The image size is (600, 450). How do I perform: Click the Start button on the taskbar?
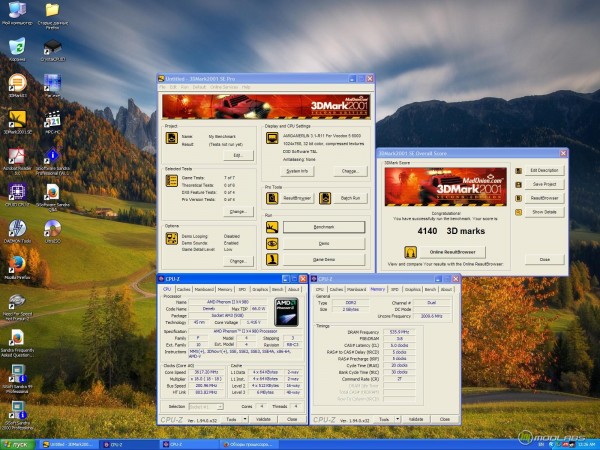coord(18,445)
